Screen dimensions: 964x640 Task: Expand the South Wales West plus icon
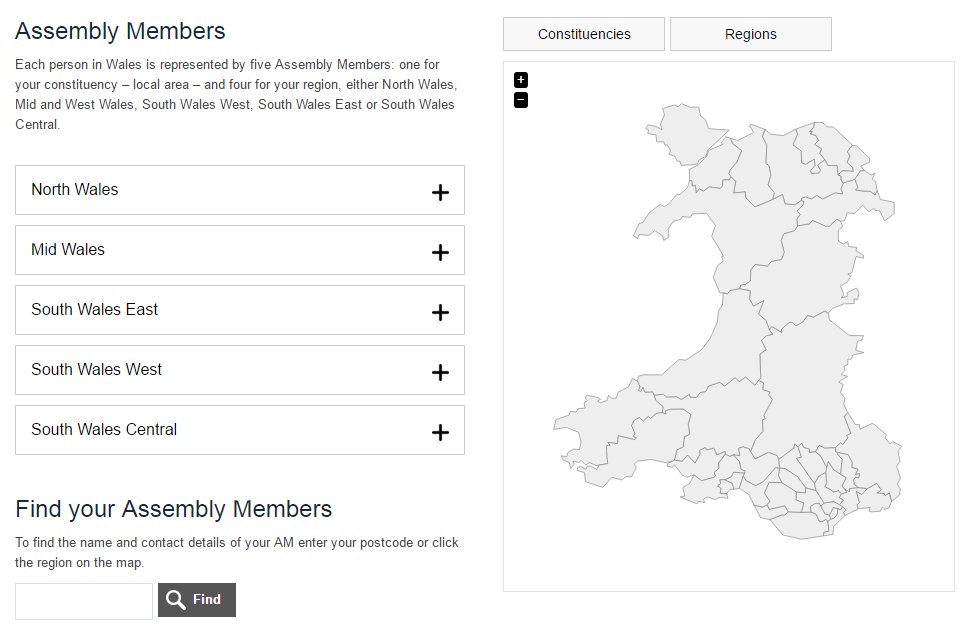coord(440,372)
